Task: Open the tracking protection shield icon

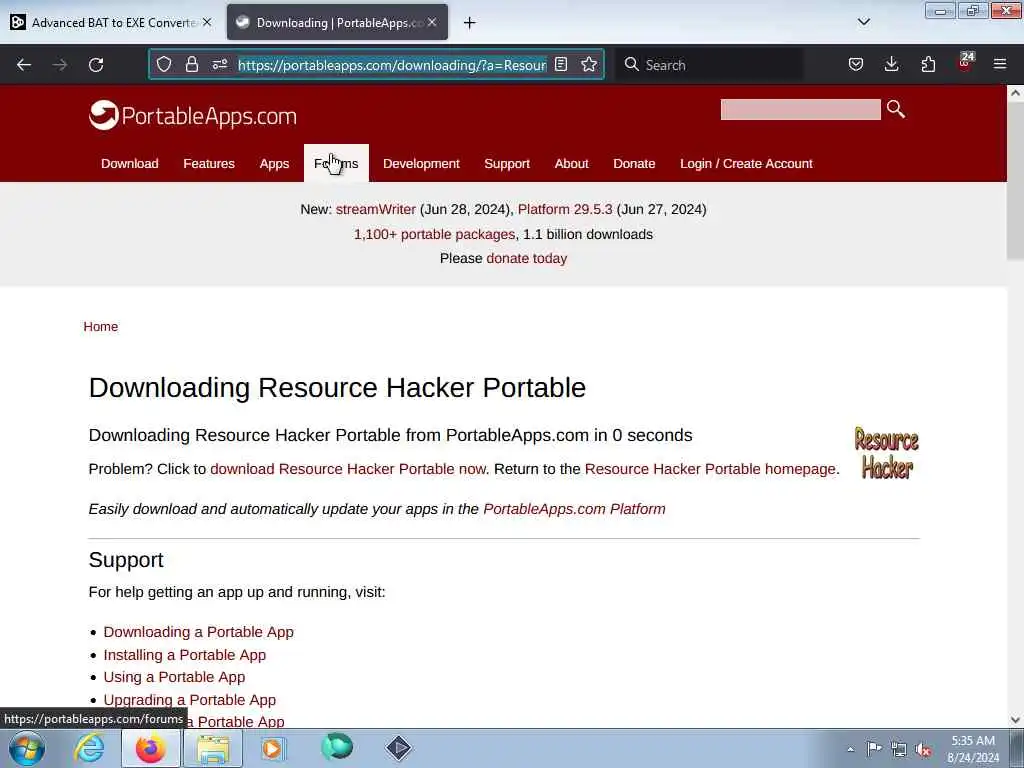Action: [x=164, y=65]
